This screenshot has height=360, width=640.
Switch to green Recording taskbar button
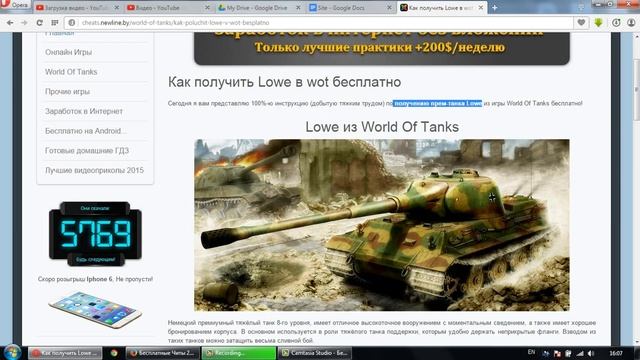point(239,353)
